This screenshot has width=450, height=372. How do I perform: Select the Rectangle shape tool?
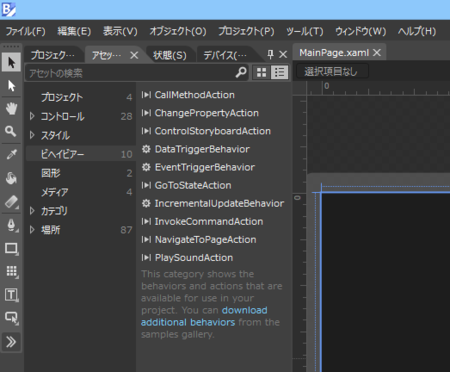[x=11, y=248]
